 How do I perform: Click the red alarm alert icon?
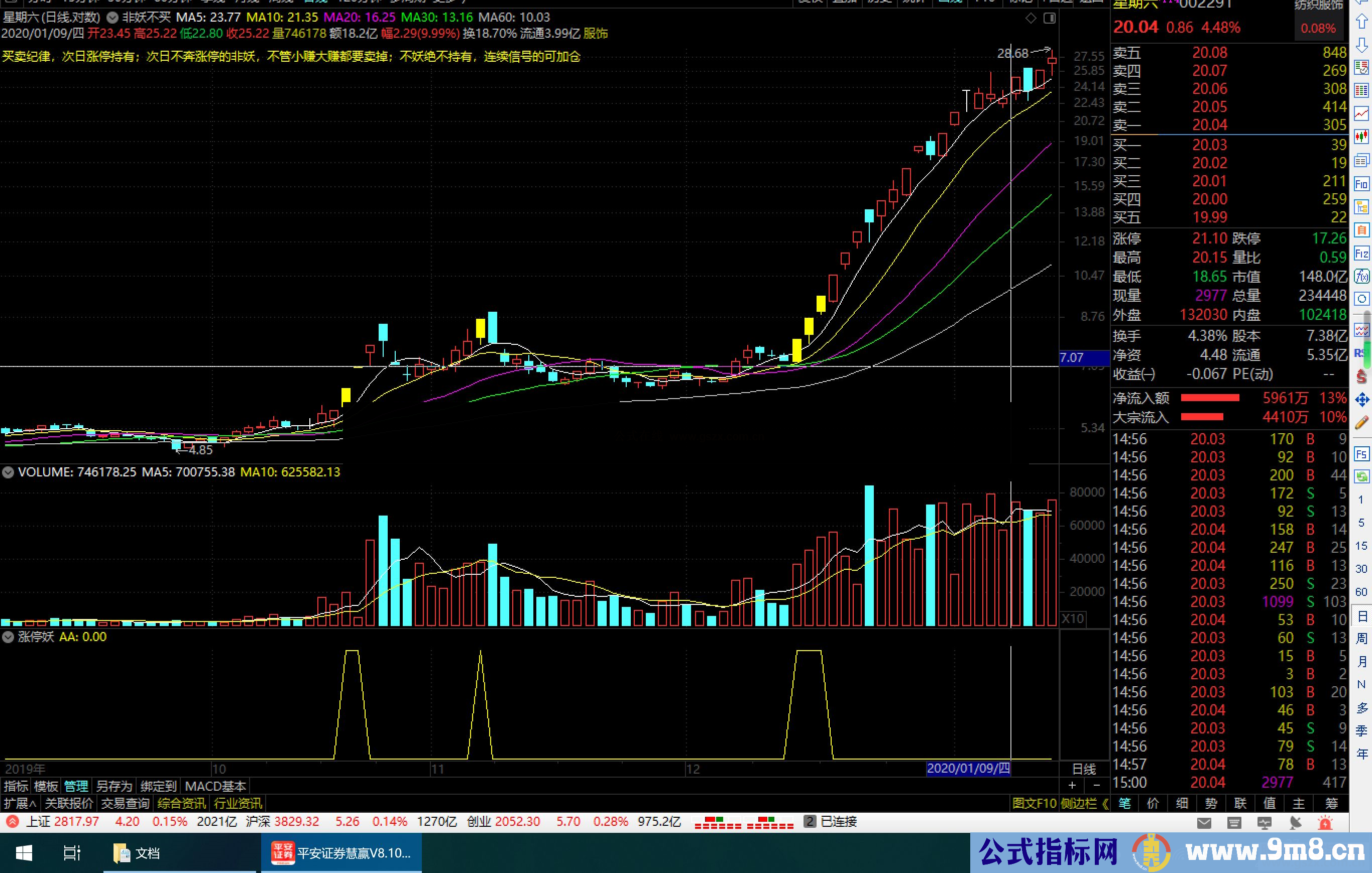click(x=1325, y=823)
